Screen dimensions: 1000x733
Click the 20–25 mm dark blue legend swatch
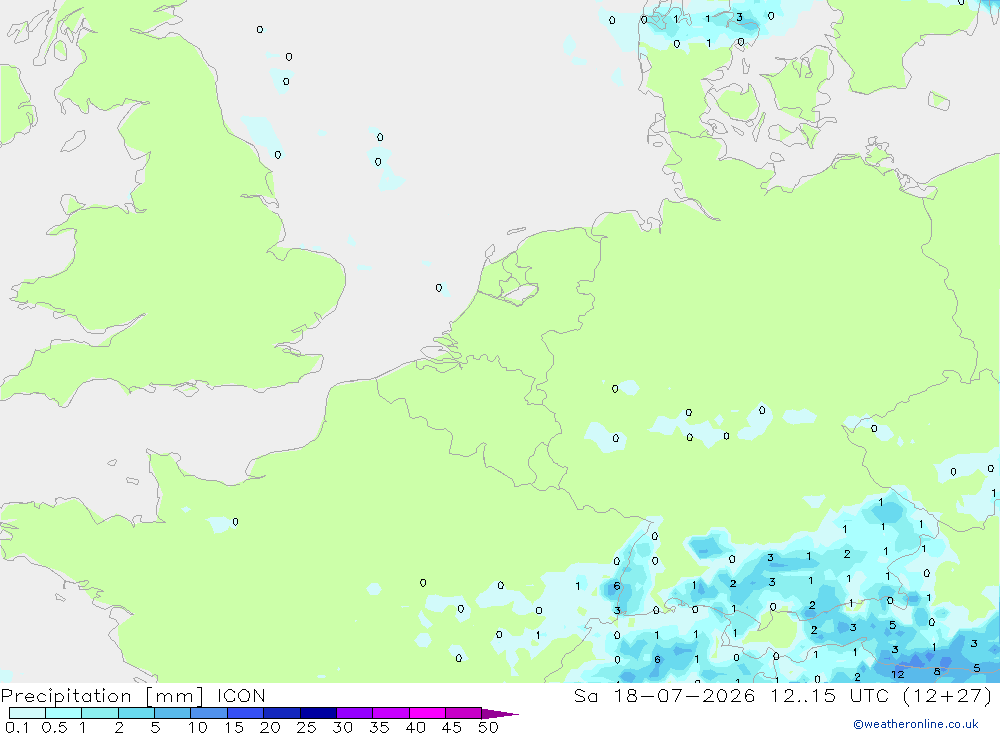pos(281,713)
